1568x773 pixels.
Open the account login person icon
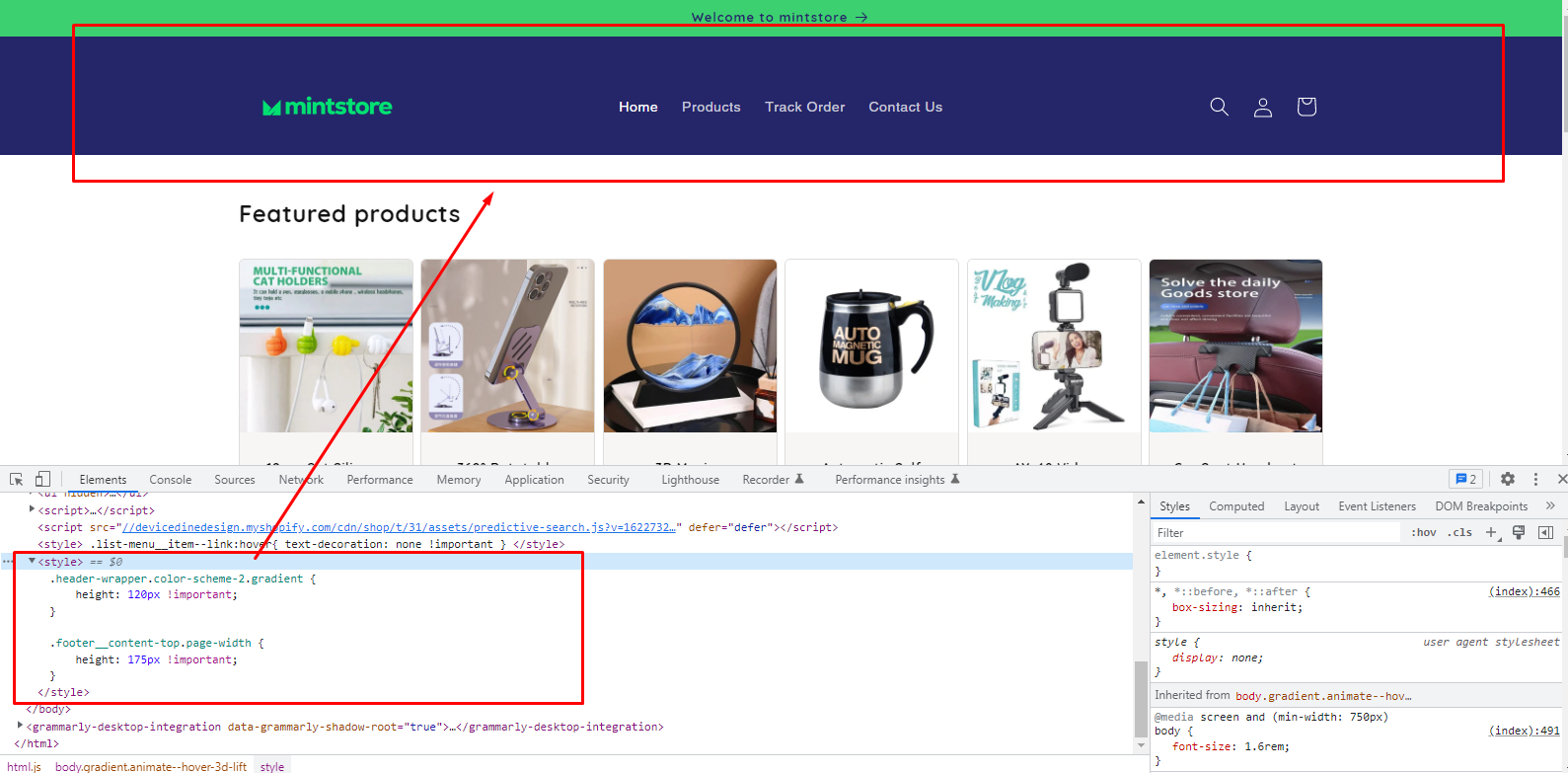click(1263, 107)
